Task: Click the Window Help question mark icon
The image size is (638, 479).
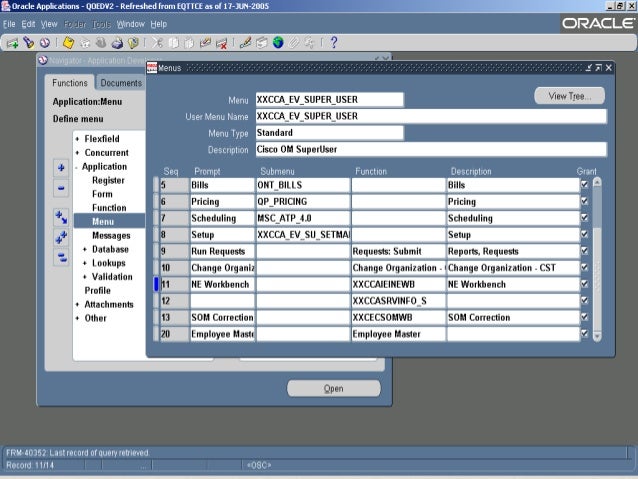Action: [334, 43]
